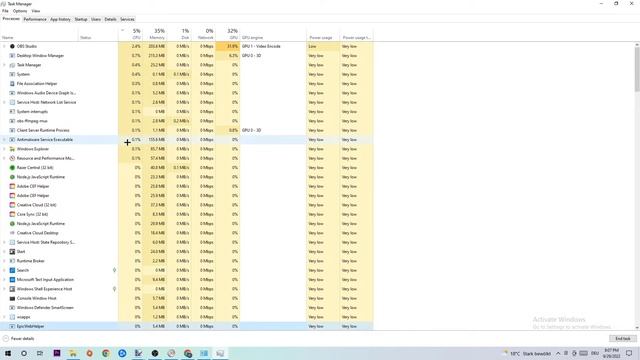
Task: Open the Options menu
Action: point(20,11)
